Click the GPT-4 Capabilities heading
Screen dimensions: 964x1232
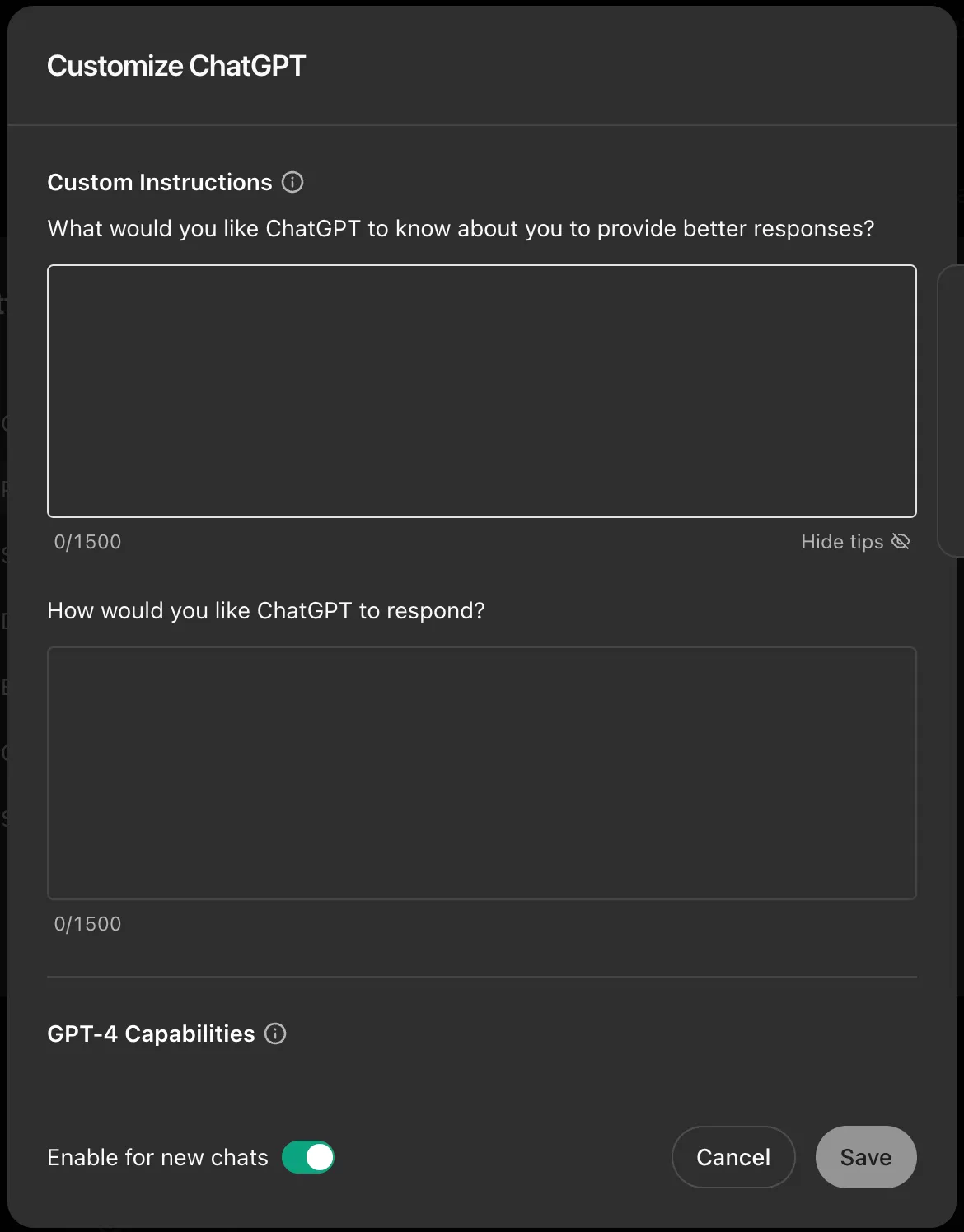[x=151, y=1034]
